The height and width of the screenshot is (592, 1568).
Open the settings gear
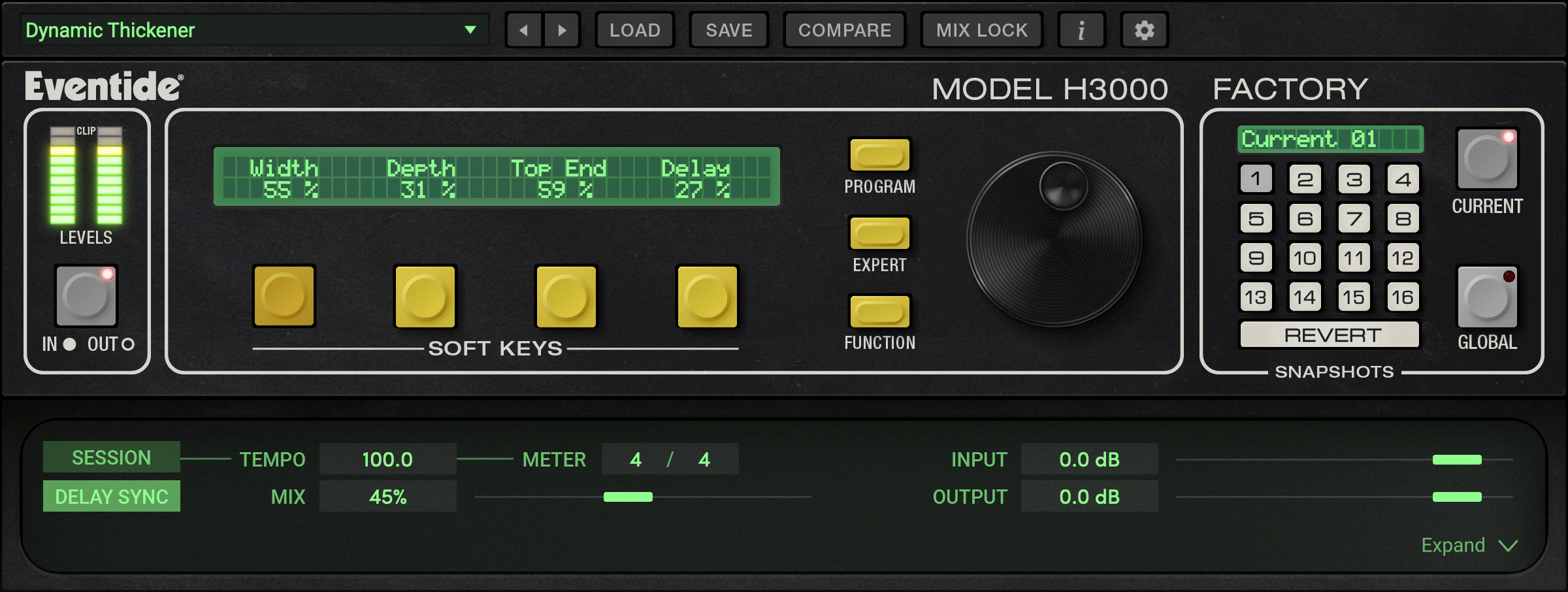[1144, 30]
